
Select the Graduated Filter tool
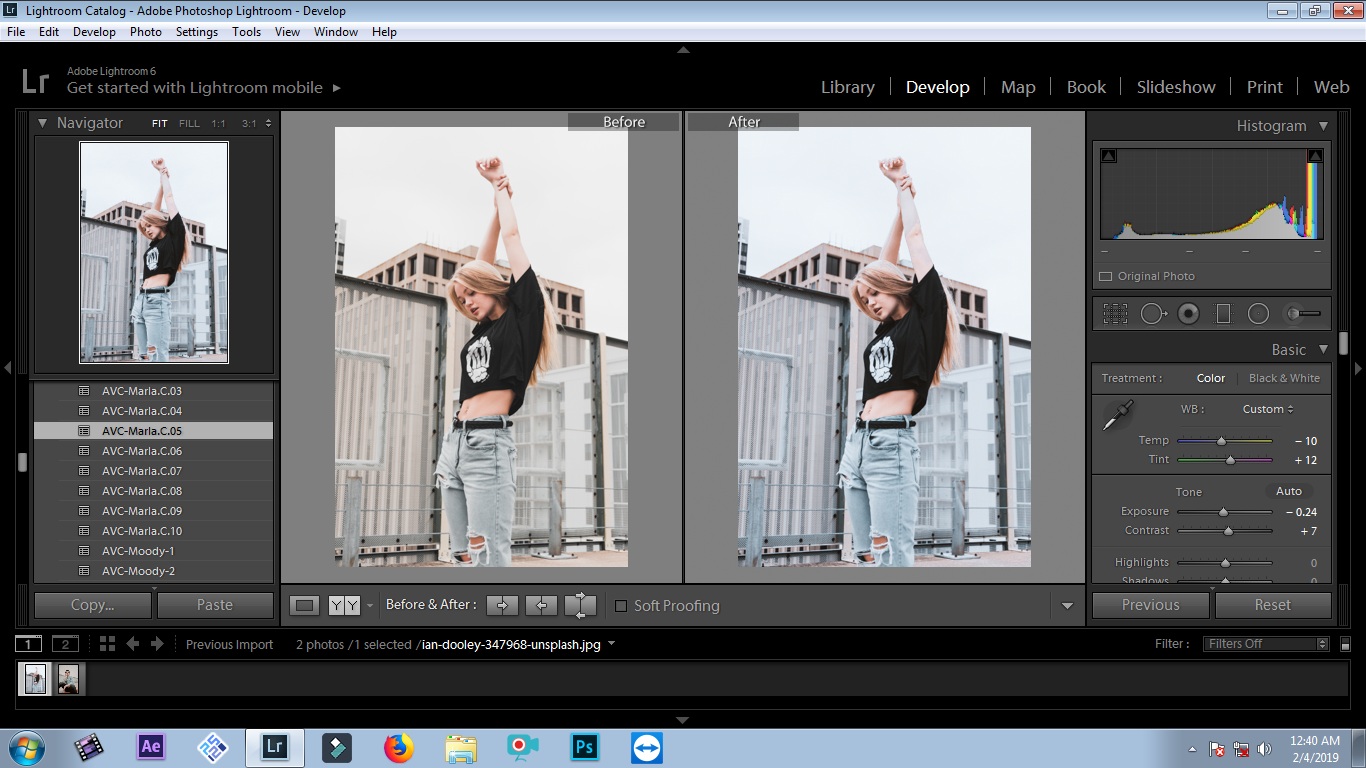pos(1223,314)
